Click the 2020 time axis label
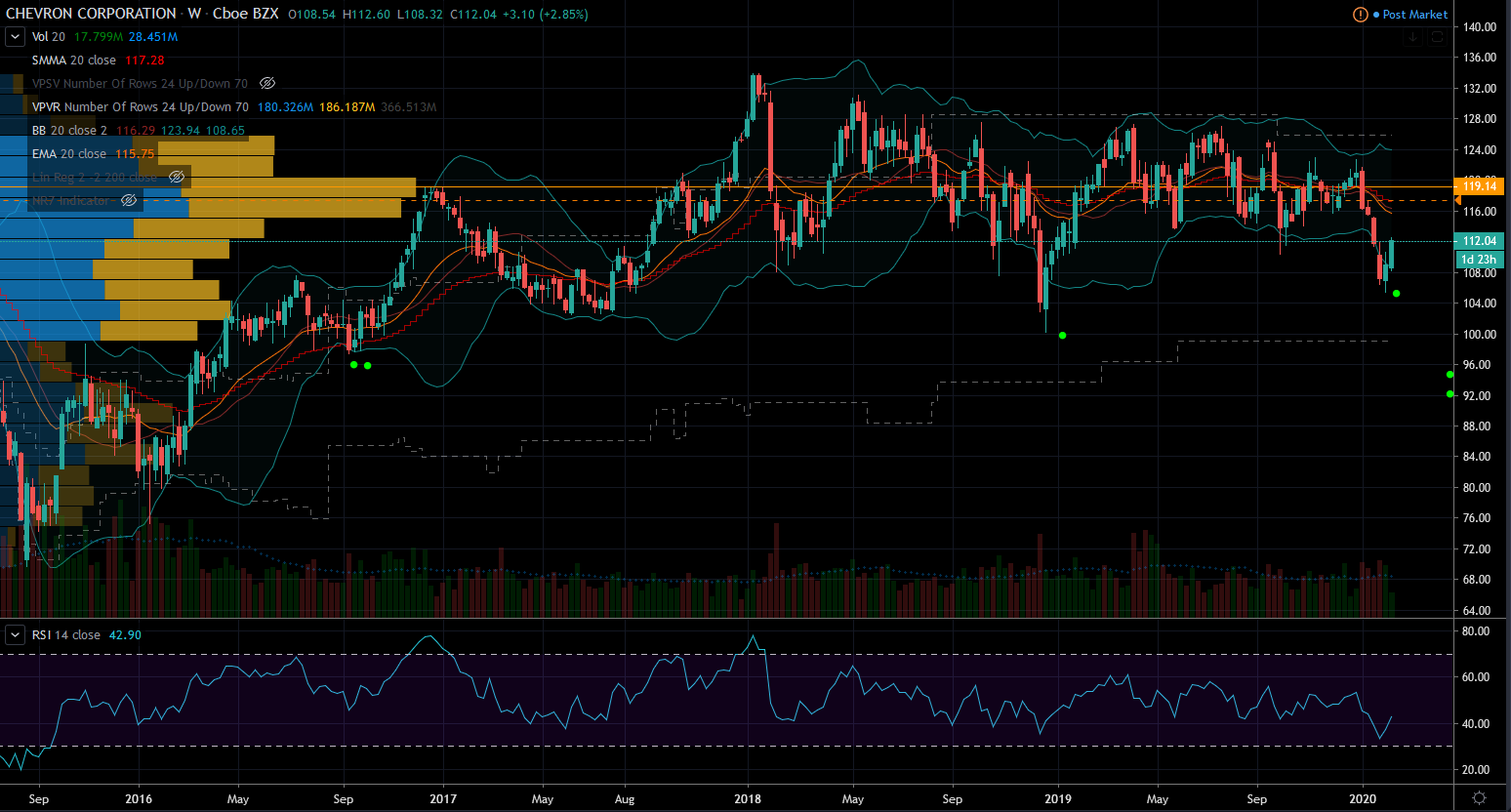This screenshot has width=1511, height=812. 1363,799
